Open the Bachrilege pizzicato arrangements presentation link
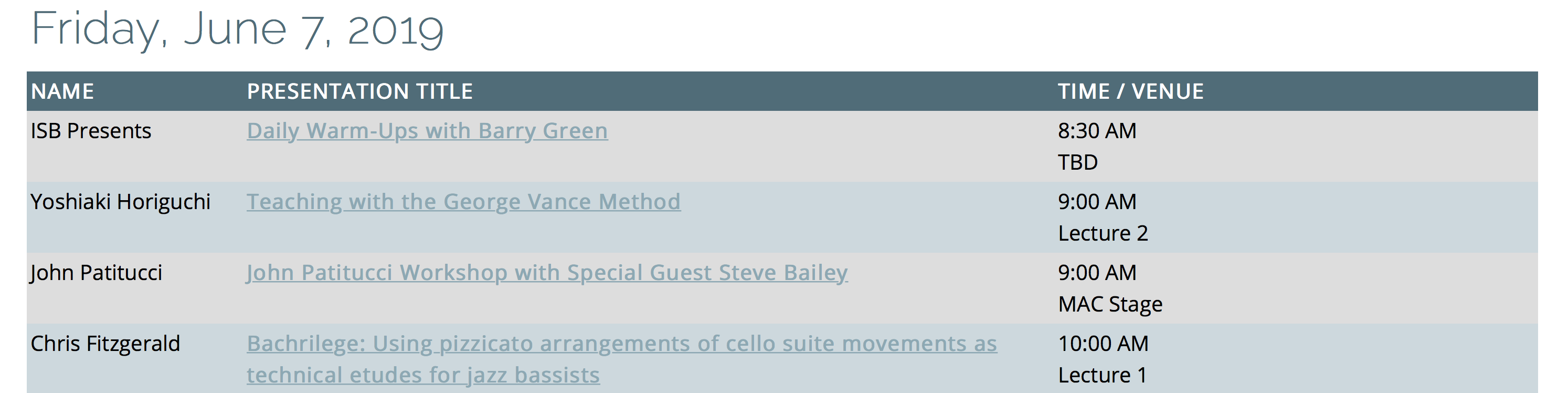Screen dimensions: 1568x393 621,359
